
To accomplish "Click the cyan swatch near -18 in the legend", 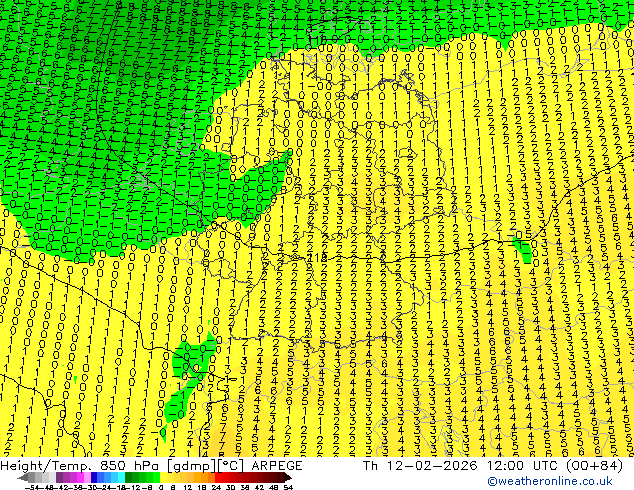I will coord(122,478).
